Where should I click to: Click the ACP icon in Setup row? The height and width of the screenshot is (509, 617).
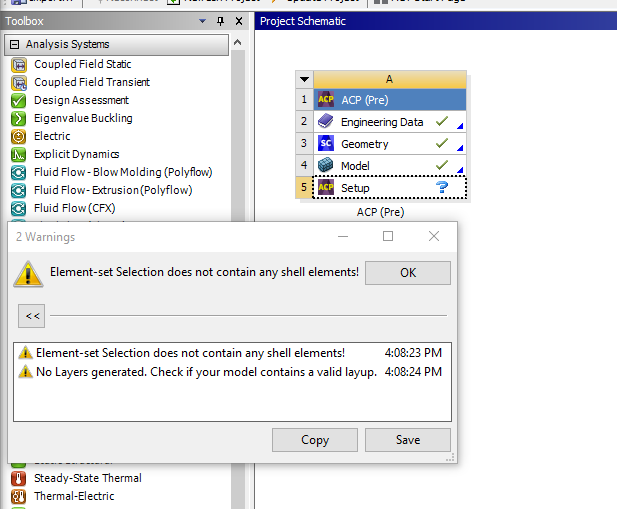326,187
